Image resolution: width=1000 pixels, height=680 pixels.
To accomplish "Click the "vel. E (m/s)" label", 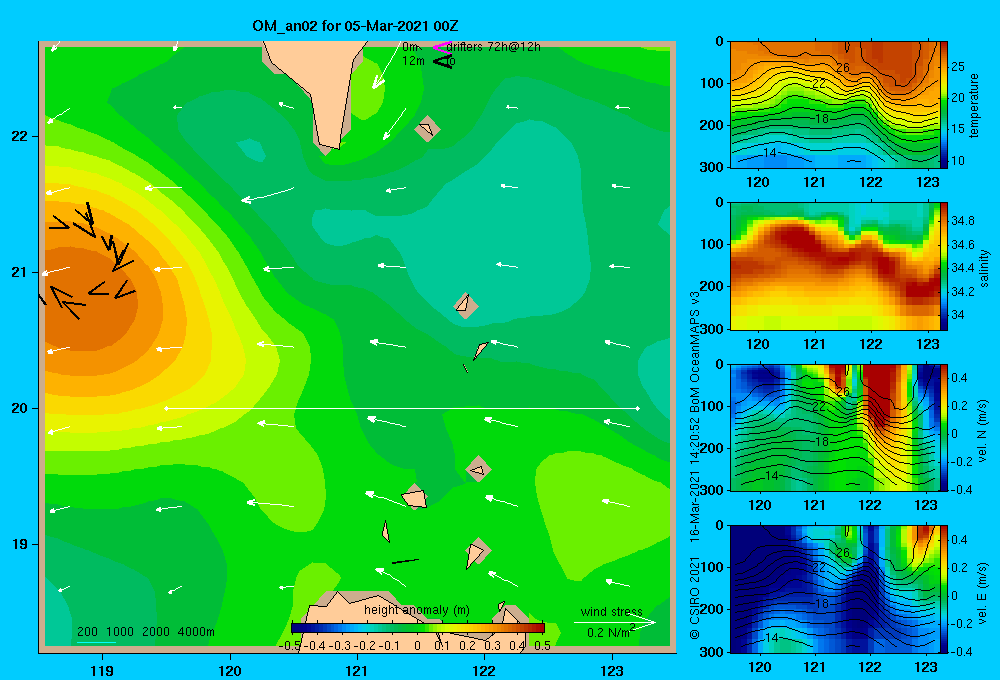I will tap(983, 593).
